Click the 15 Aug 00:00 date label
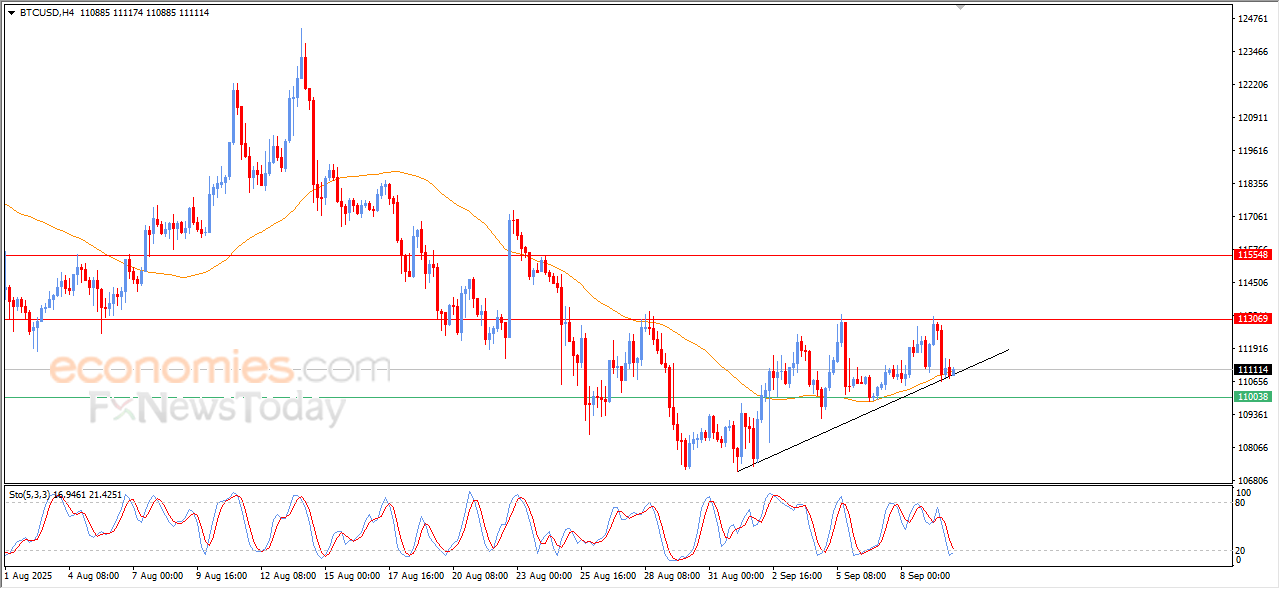Image resolution: width=1280 pixels, height=589 pixels. (352, 576)
